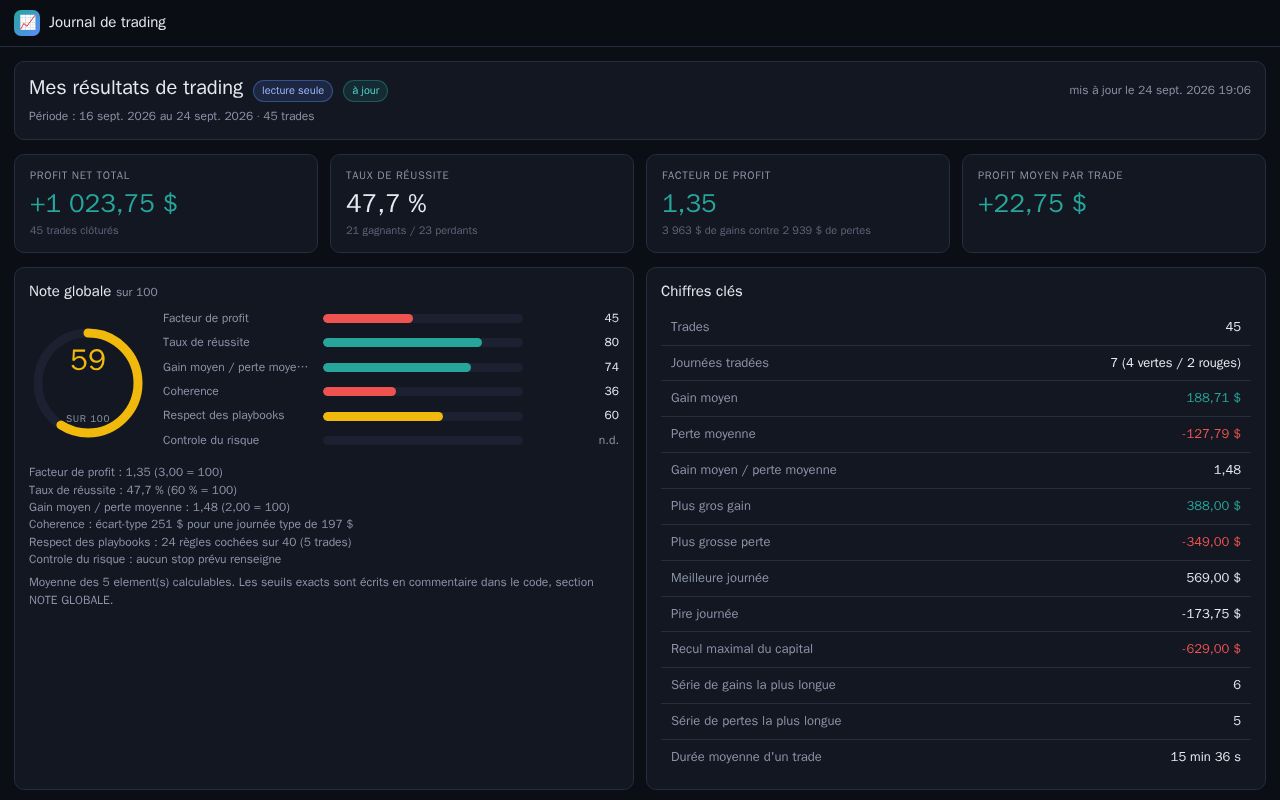The width and height of the screenshot is (1280, 800).
Task: Click the Gain moyen / perte moyenne score bar
Action: [397, 367]
